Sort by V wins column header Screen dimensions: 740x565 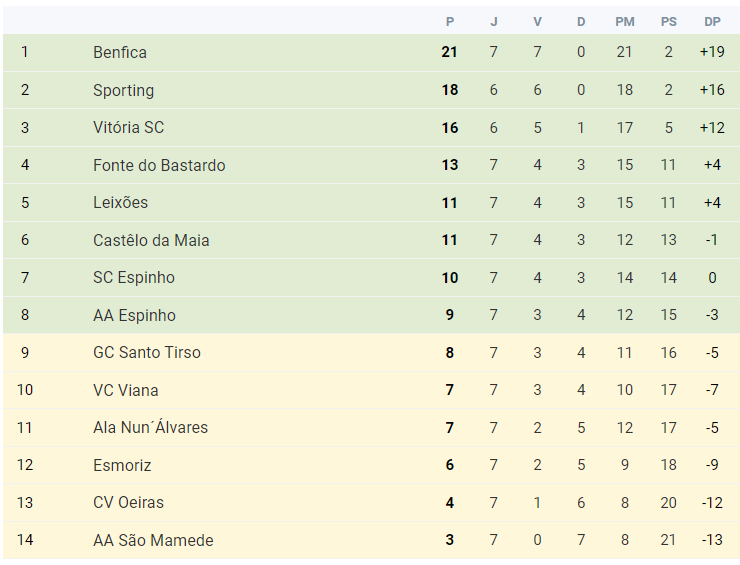pyautogui.click(x=537, y=22)
